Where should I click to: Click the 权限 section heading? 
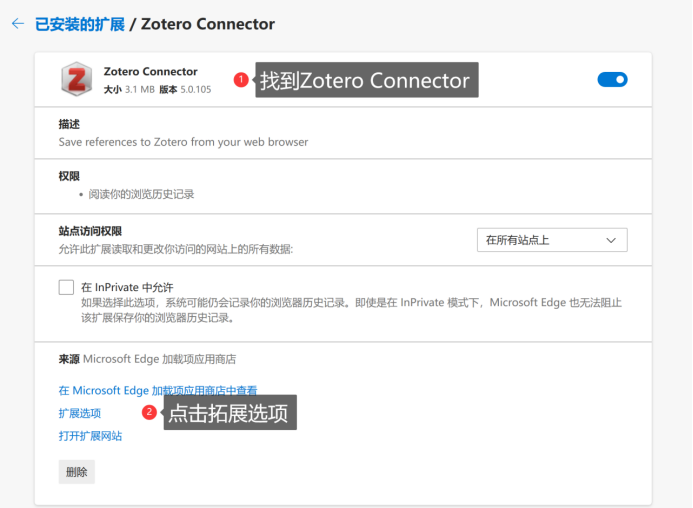point(69,176)
